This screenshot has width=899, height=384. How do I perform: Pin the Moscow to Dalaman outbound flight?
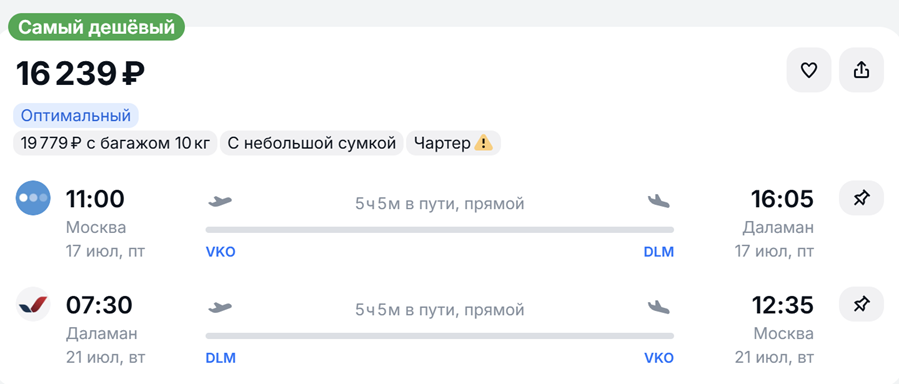[861, 198]
